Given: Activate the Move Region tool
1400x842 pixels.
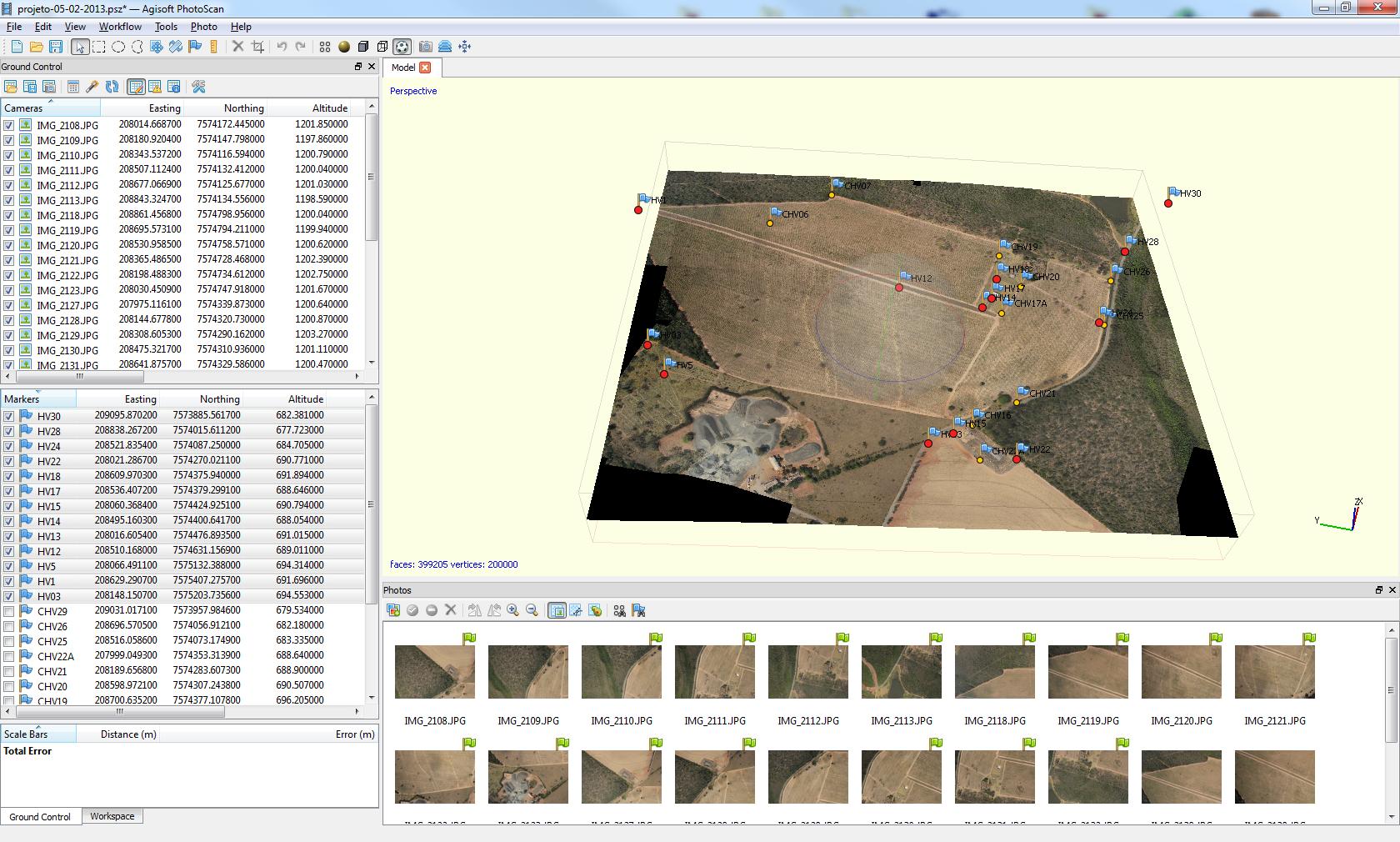Looking at the screenshot, I should tap(157, 47).
